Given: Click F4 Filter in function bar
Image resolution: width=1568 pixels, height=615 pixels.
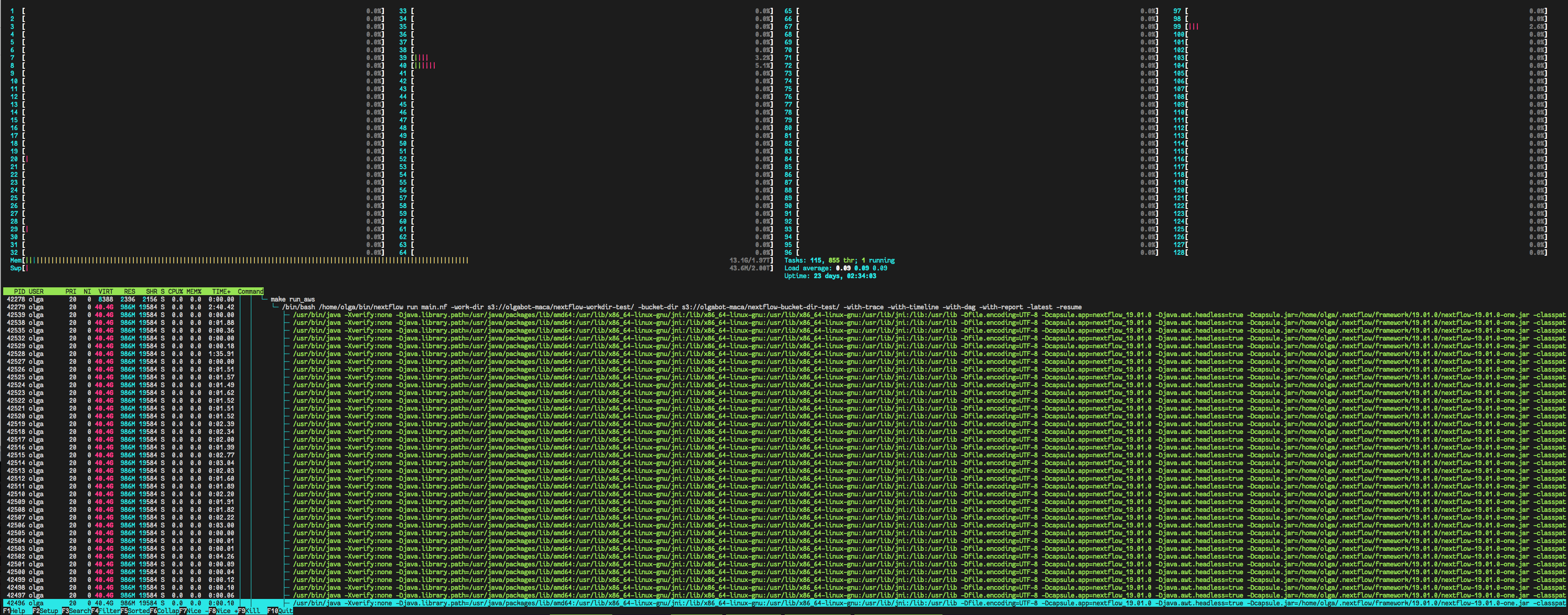Looking at the screenshot, I should coord(105,611).
